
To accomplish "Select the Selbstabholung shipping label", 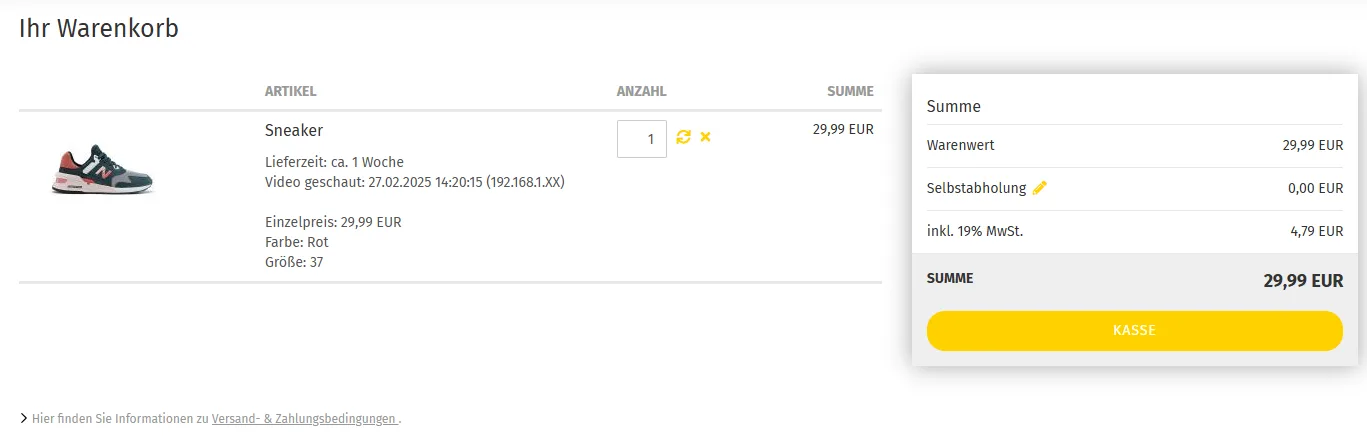I will pyautogui.click(x=976, y=188).
